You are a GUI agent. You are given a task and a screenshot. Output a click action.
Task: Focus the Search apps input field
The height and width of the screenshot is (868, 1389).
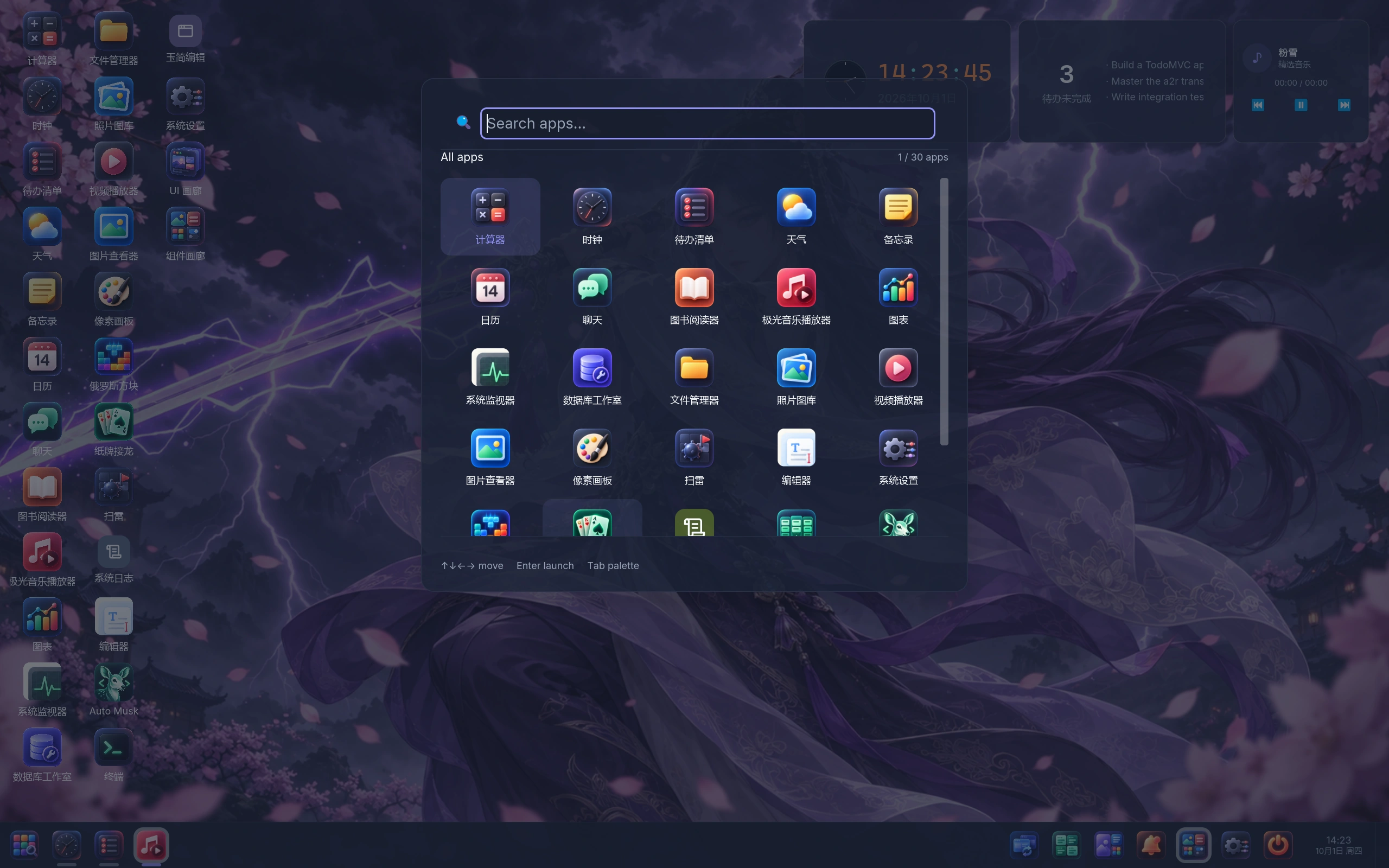pos(707,124)
